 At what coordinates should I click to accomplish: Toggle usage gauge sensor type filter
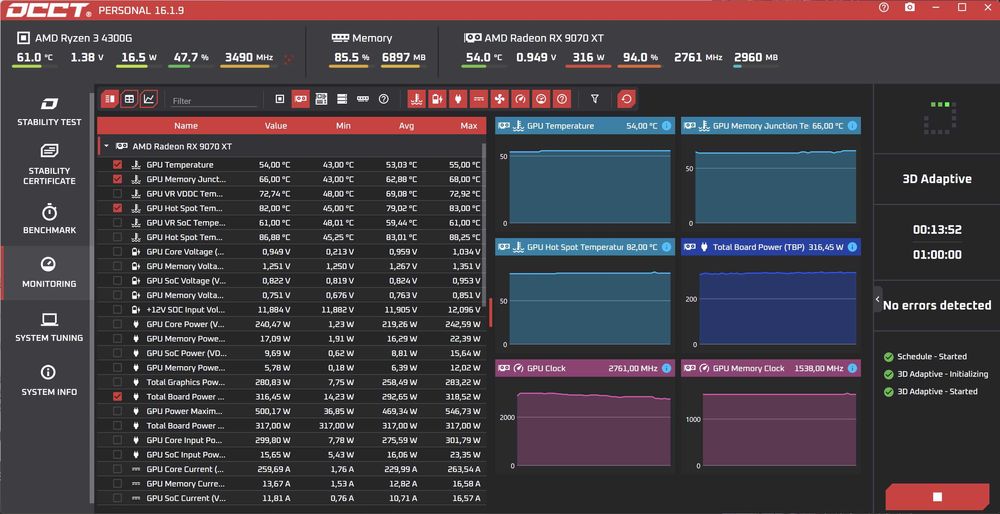(541, 99)
